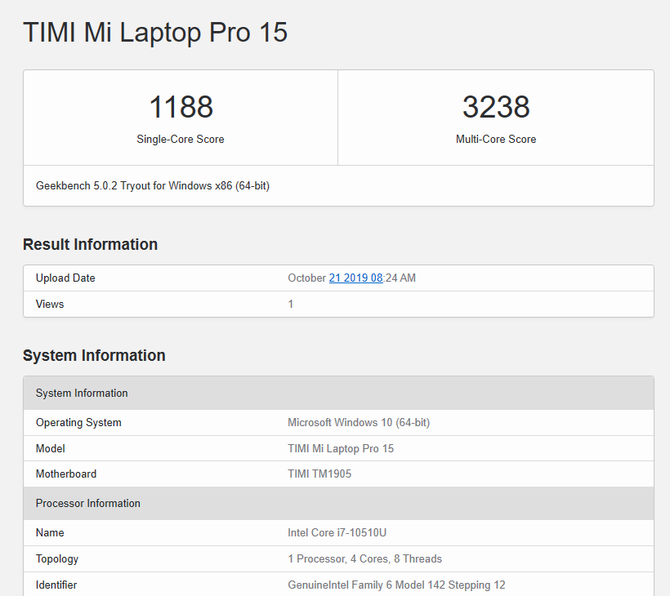Viewport: 670px width, 596px height.
Task: Click the large 'System Information' section heading
Action: [x=94, y=355]
